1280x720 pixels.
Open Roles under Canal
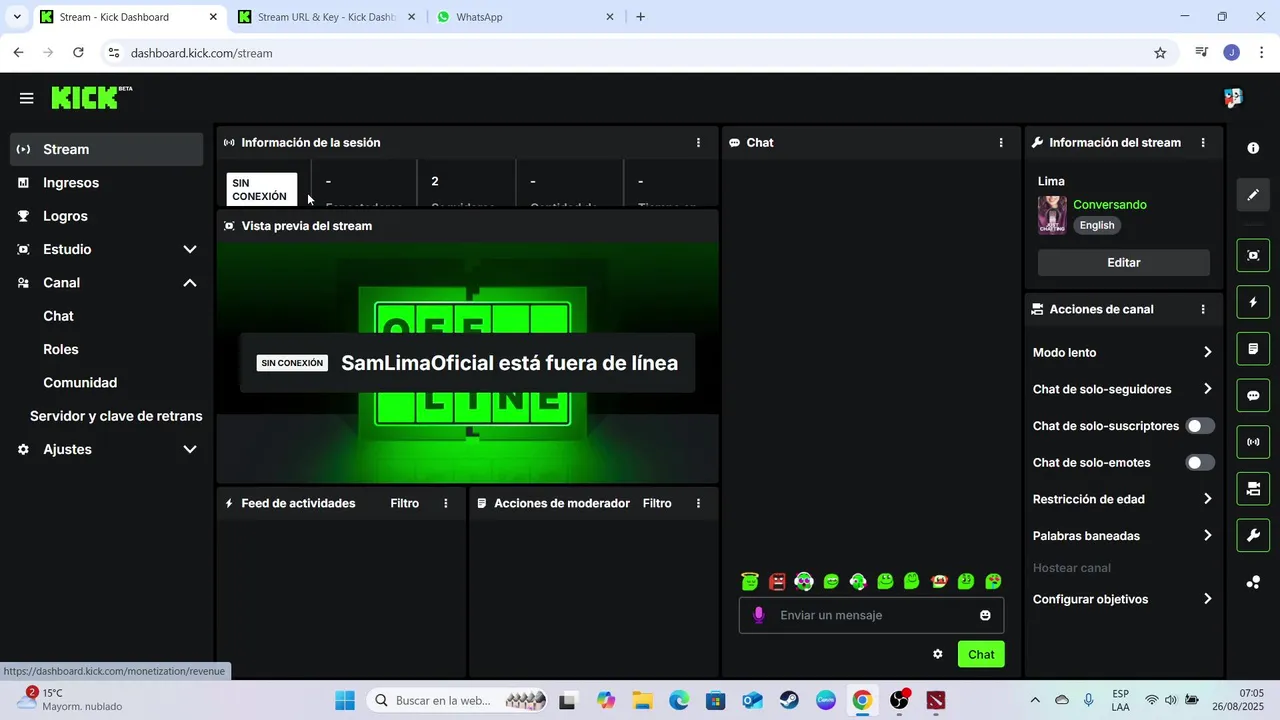[x=61, y=349]
